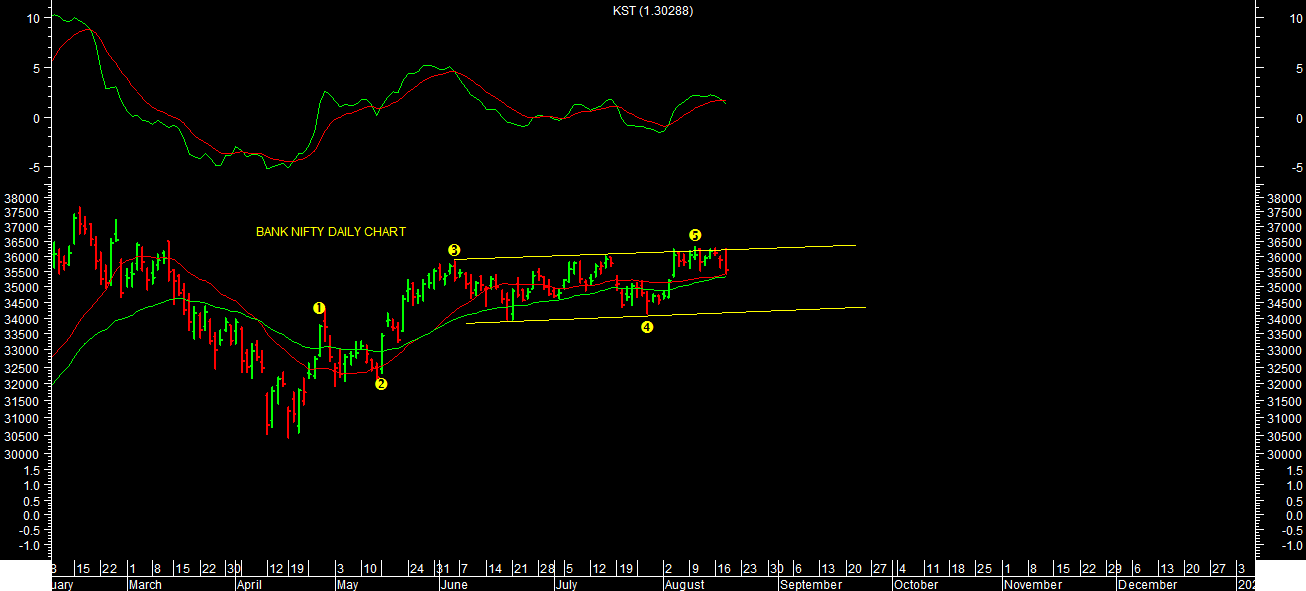The height and width of the screenshot is (591, 1306).
Task: Click wave marker 1 on the price chart
Action: pos(319,308)
